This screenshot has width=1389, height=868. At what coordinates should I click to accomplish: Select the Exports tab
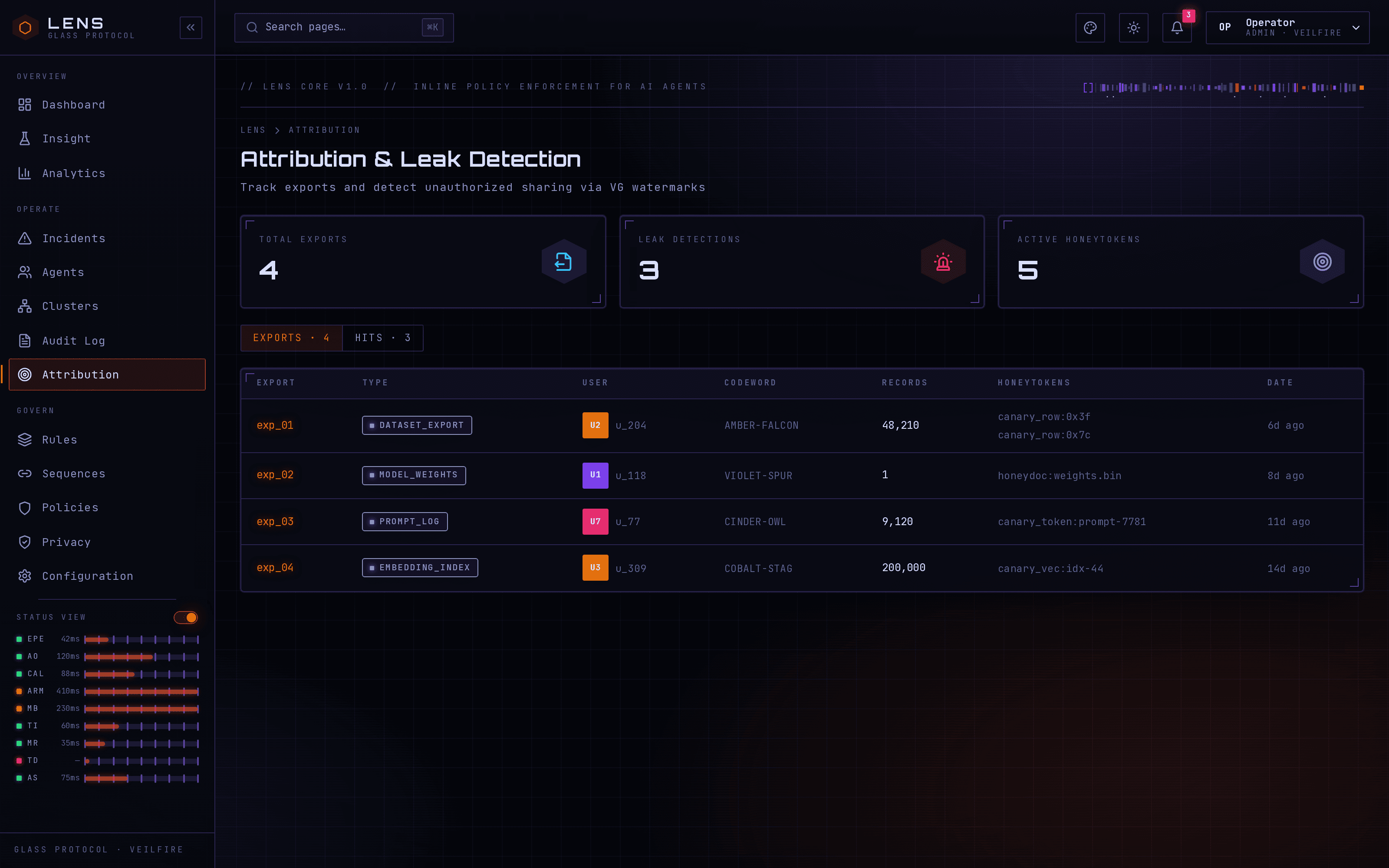click(292, 338)
